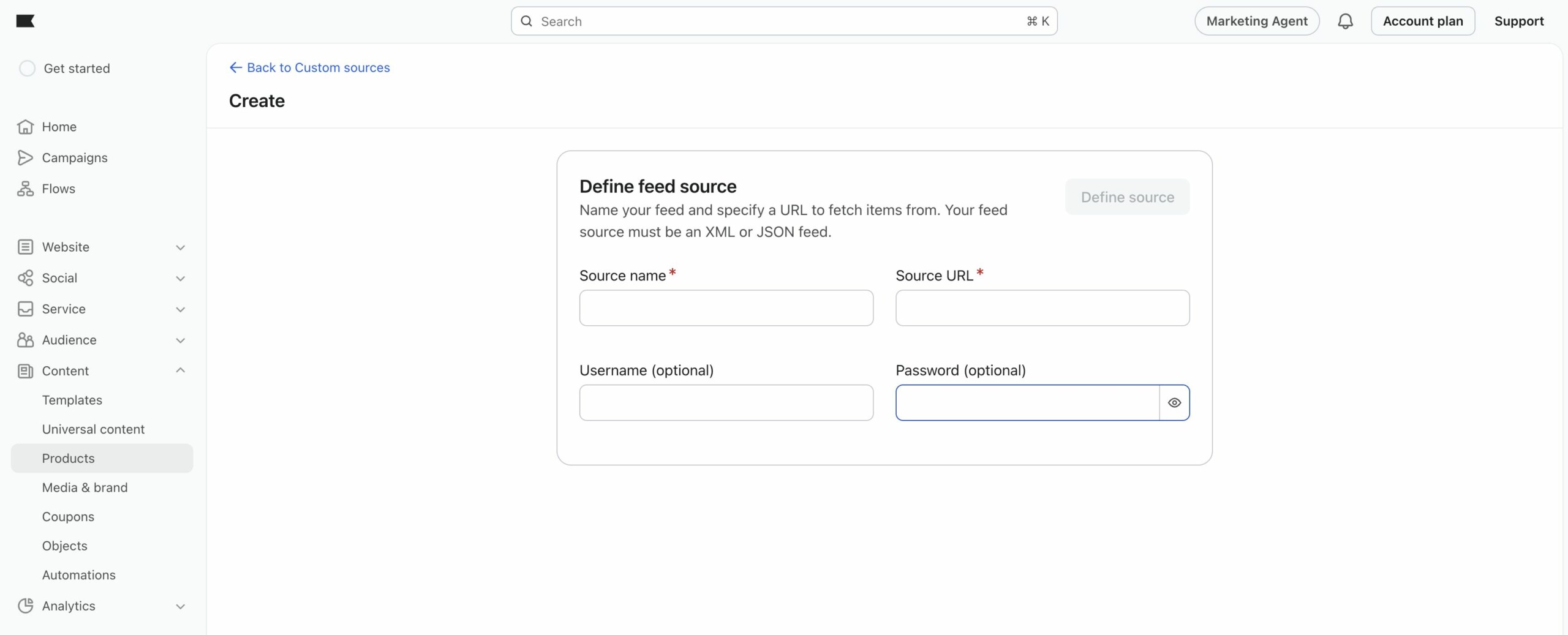The width and height of the screenshot is (1568, 635).
Task: Click the Social share icon
Action: click(25, 278)
